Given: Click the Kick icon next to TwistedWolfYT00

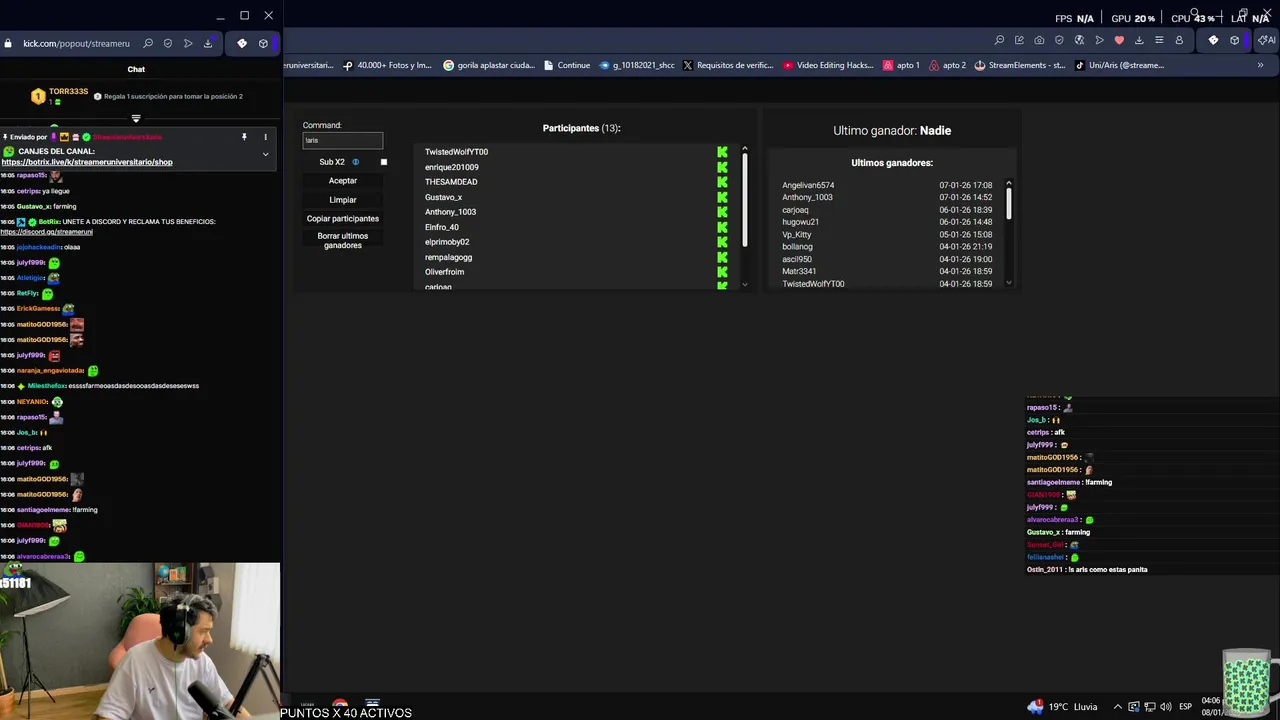Looking at the screenshot, I should click(x=722, y=152).
